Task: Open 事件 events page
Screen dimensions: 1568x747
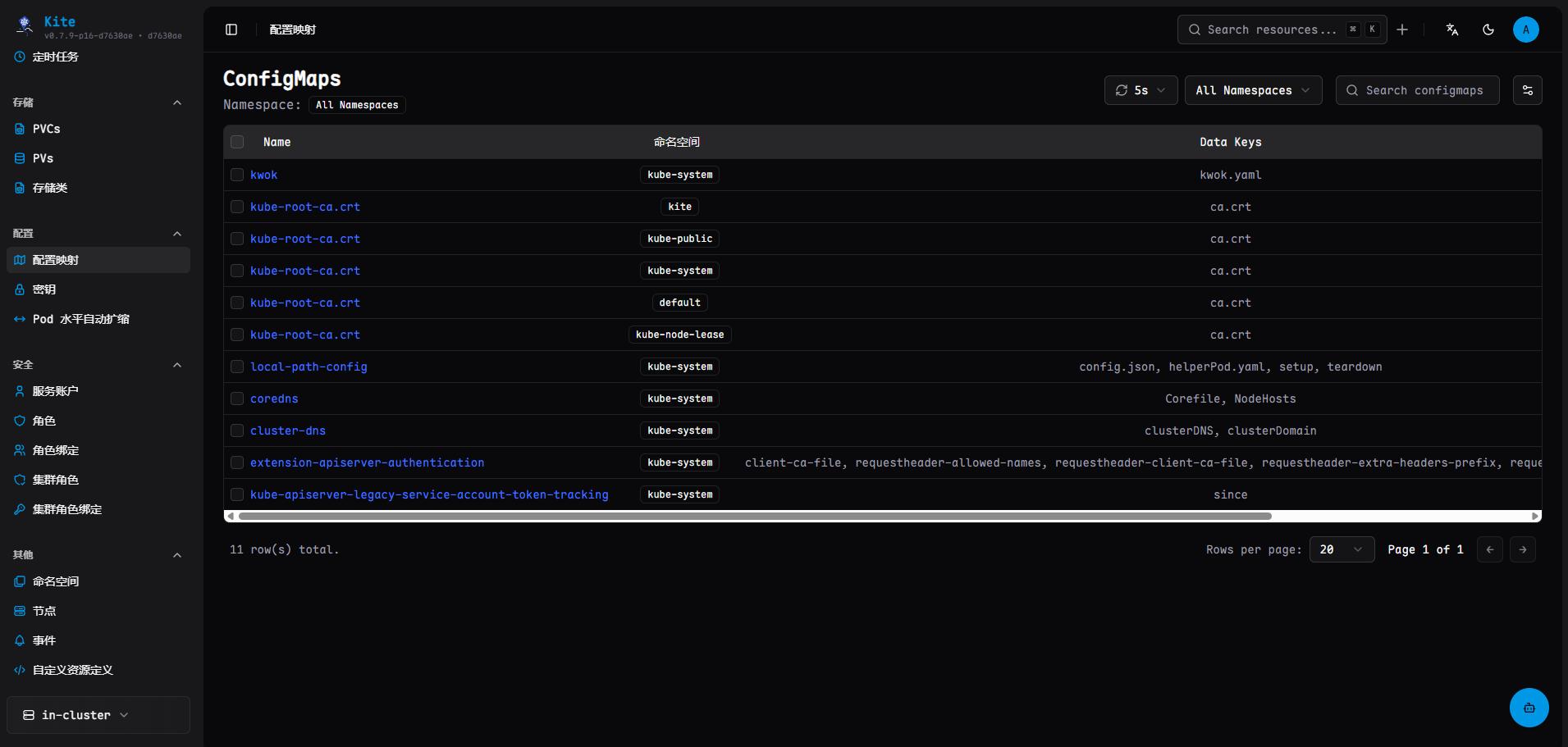Action: click(x=98, y=640)
